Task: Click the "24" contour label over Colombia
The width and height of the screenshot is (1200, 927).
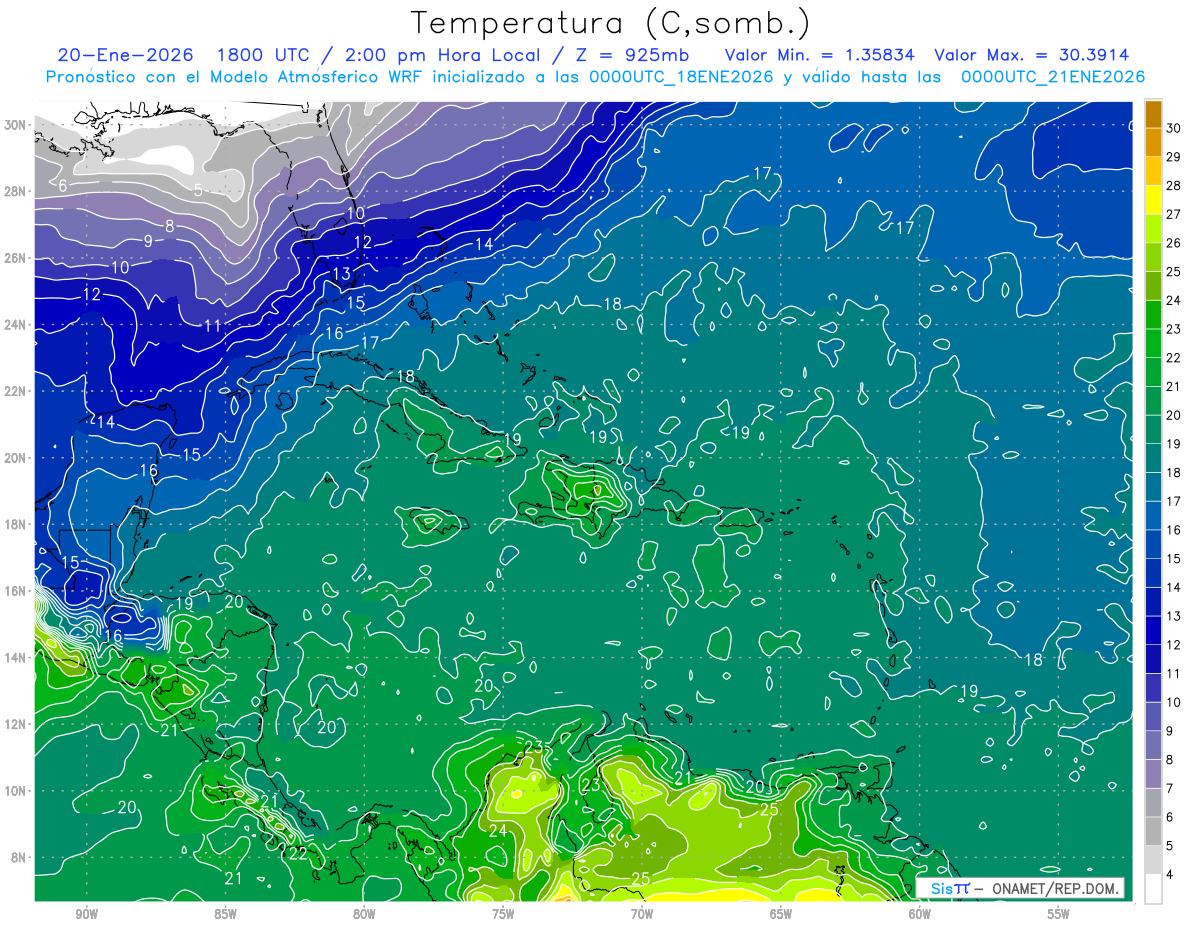Action: pyautogui.click(x=497, y=831)
